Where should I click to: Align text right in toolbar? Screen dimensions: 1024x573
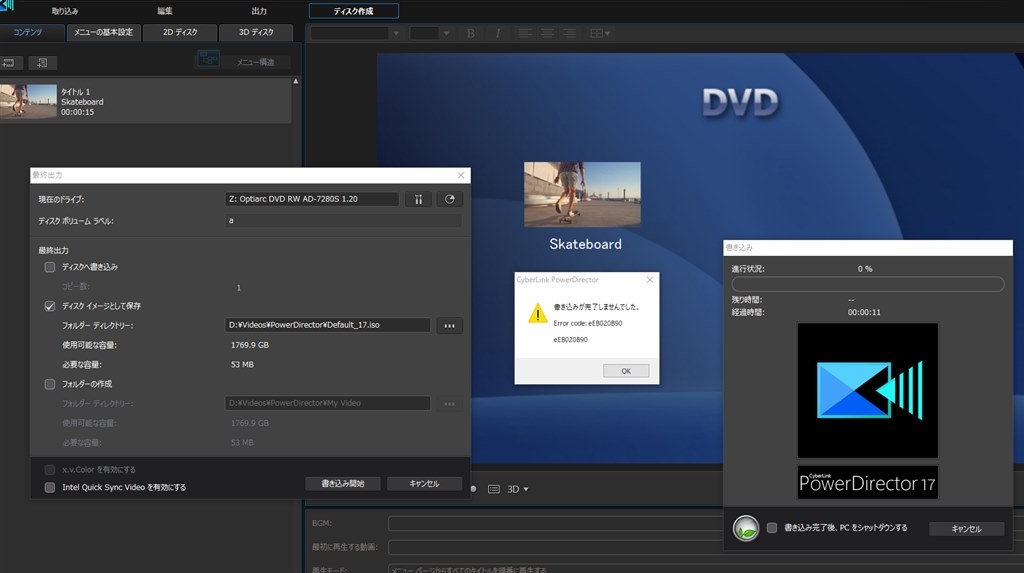(569, 33)
